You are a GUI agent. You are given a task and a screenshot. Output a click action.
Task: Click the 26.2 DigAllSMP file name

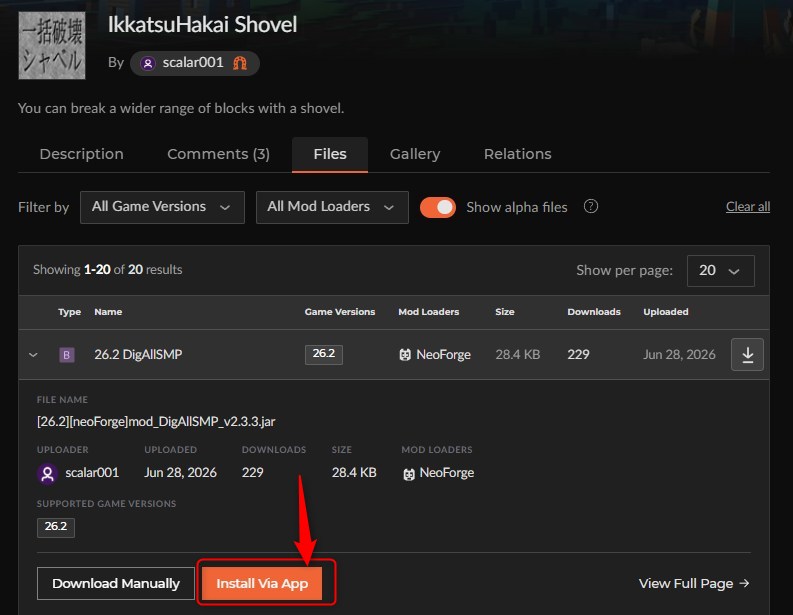[x=138, y=355]
